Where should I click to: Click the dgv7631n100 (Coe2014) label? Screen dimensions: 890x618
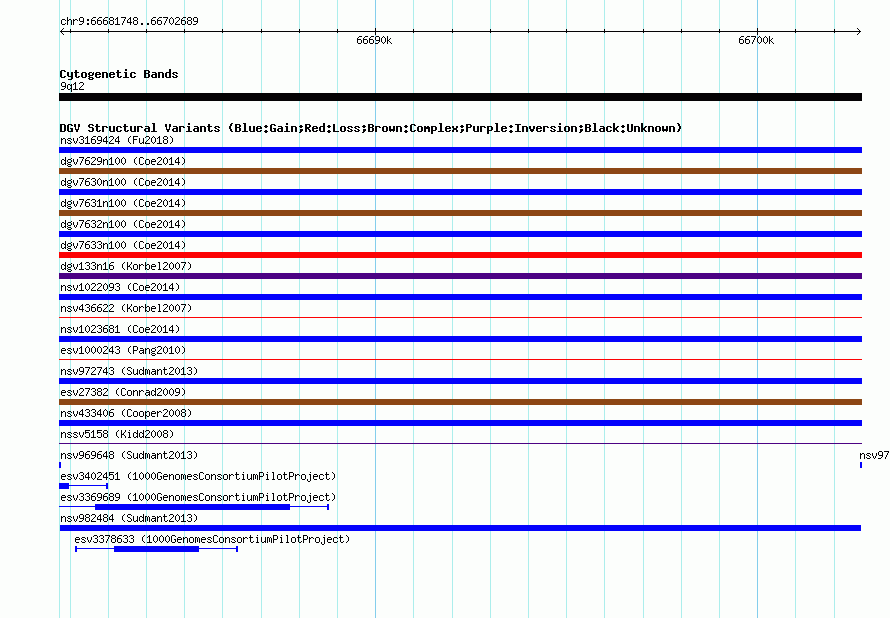point(123,203)
